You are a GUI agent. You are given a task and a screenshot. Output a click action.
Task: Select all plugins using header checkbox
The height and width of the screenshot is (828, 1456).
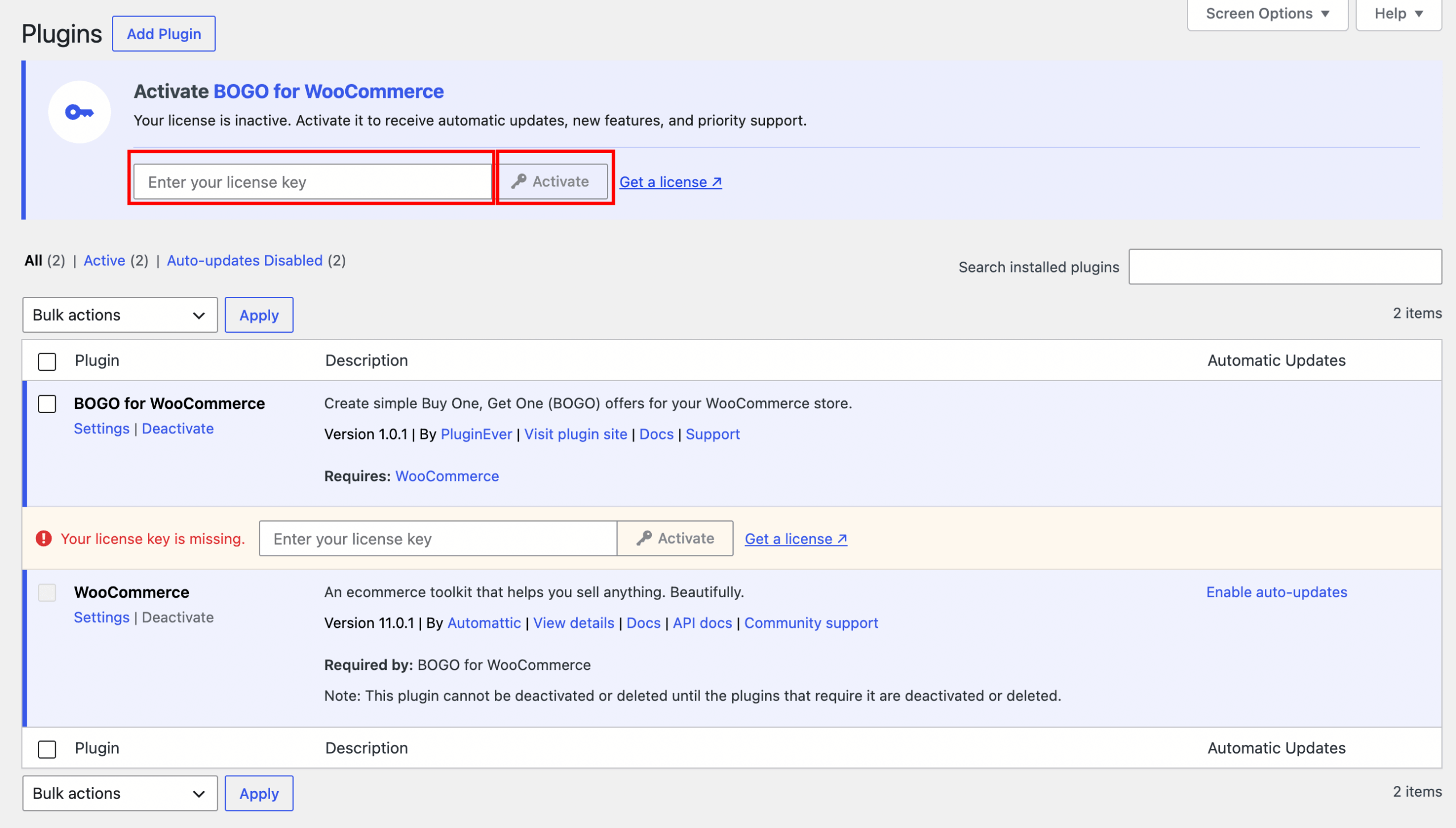tap(47, 362)
